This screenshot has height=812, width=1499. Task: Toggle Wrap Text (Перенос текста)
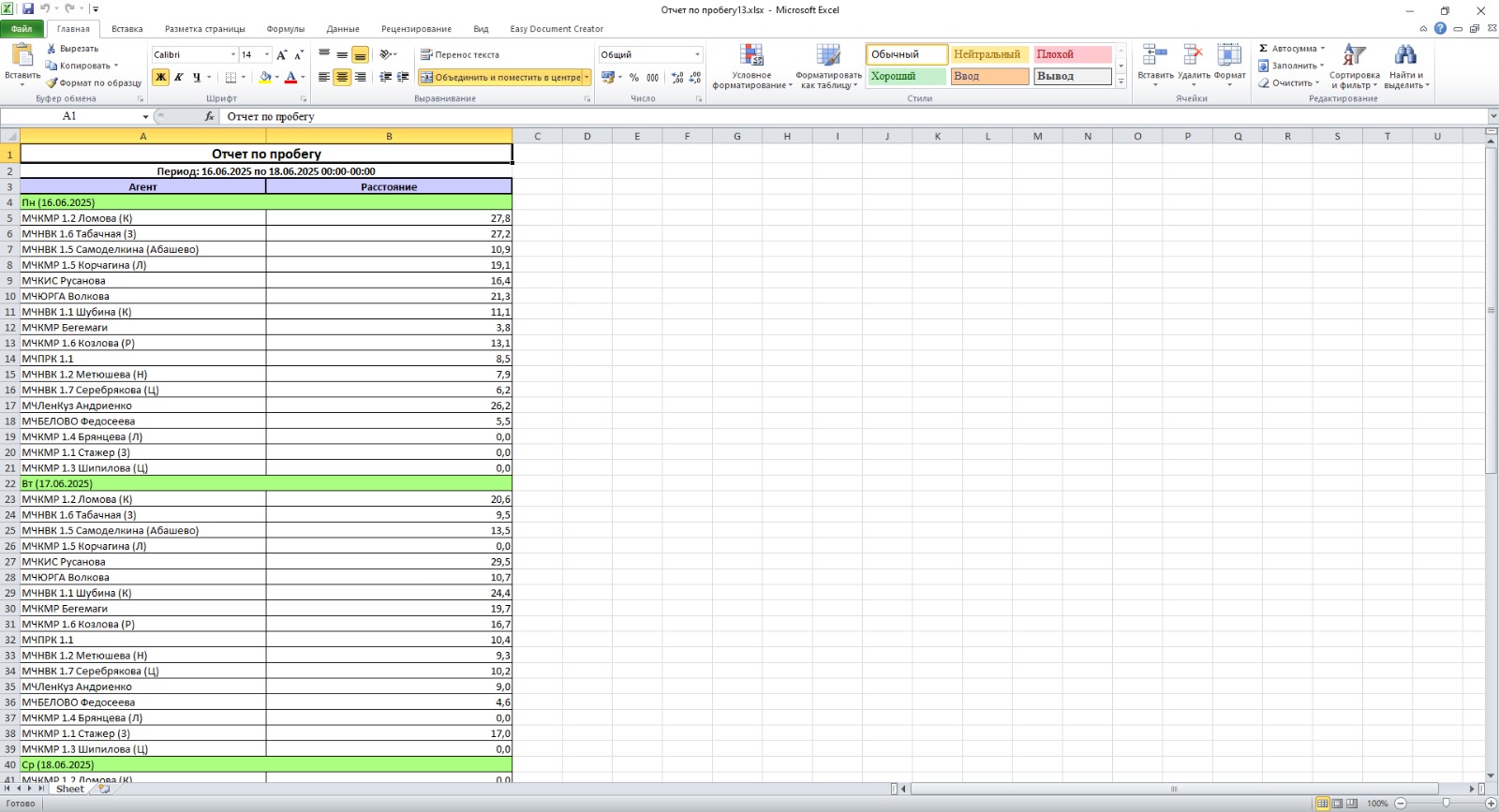pos(459,54)
